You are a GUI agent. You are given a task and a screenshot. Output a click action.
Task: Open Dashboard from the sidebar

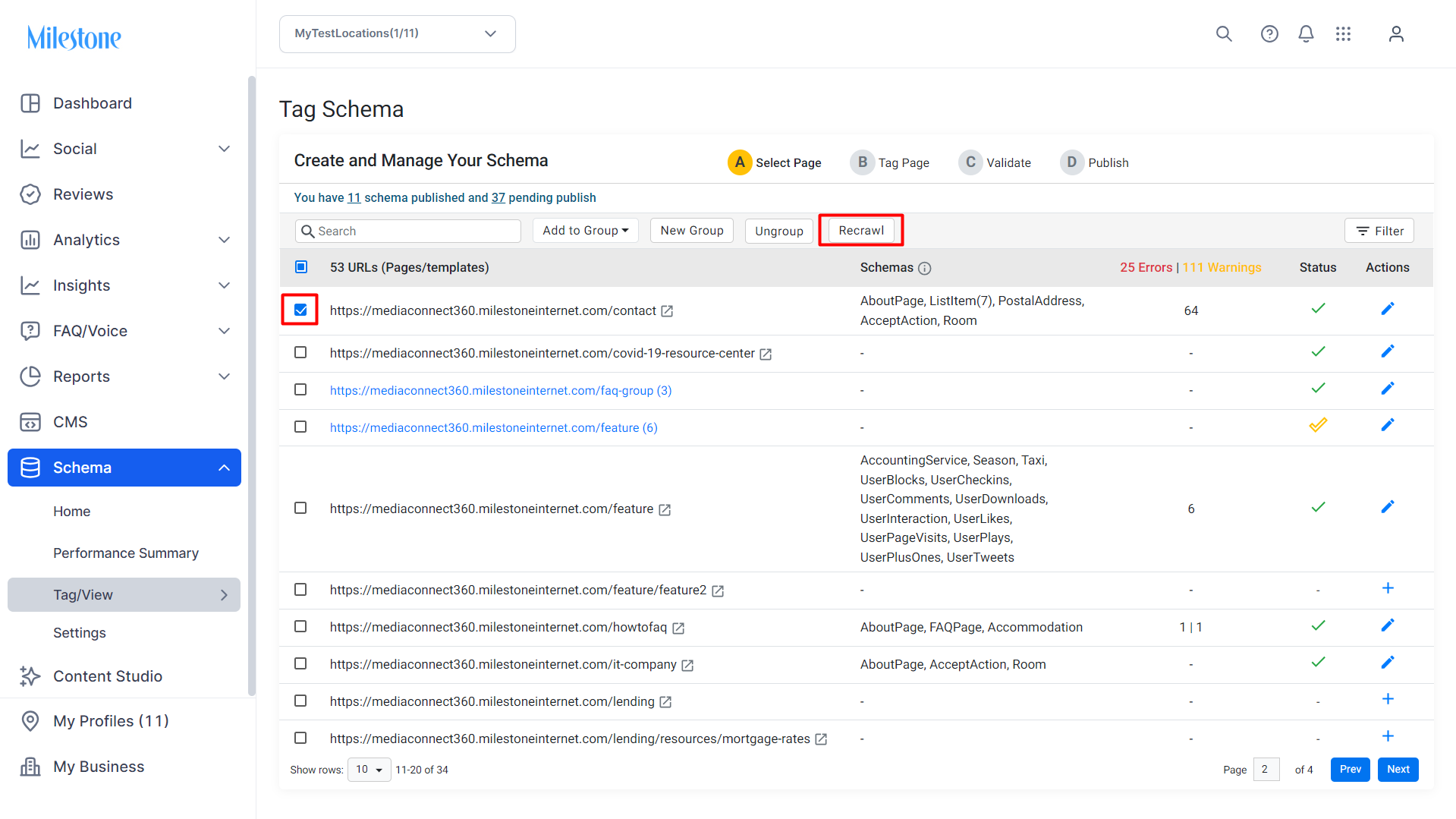point(92,103)
